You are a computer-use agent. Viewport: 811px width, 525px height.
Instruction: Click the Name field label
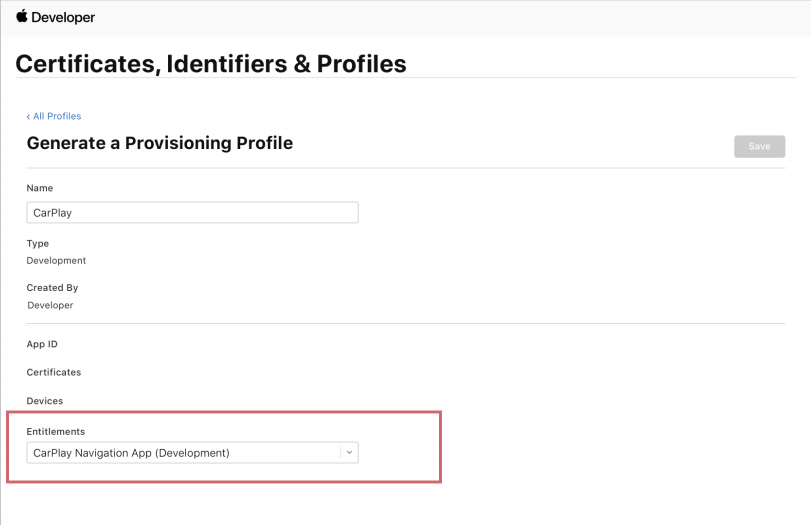click(x=40, y=188)
